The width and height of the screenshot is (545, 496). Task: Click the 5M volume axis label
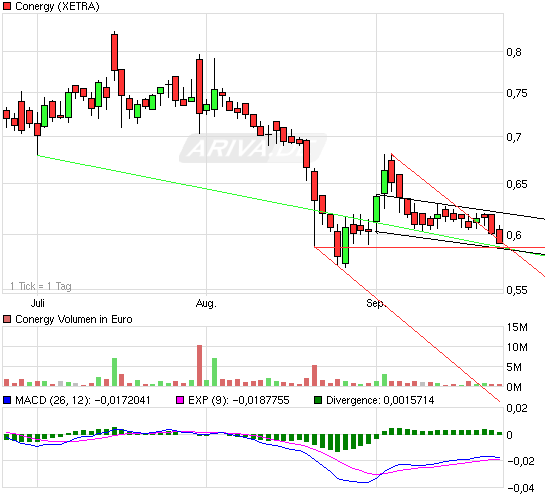click(514, 367)
